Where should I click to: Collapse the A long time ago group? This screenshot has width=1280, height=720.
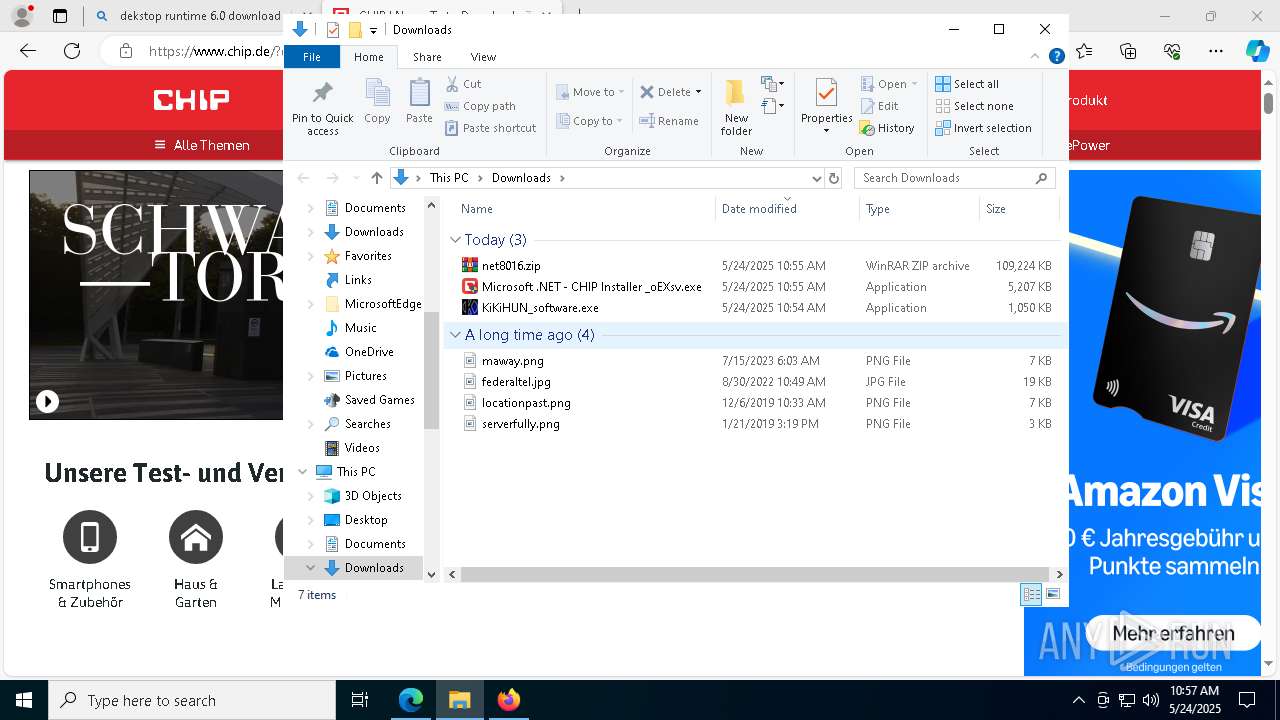(455, 335)
